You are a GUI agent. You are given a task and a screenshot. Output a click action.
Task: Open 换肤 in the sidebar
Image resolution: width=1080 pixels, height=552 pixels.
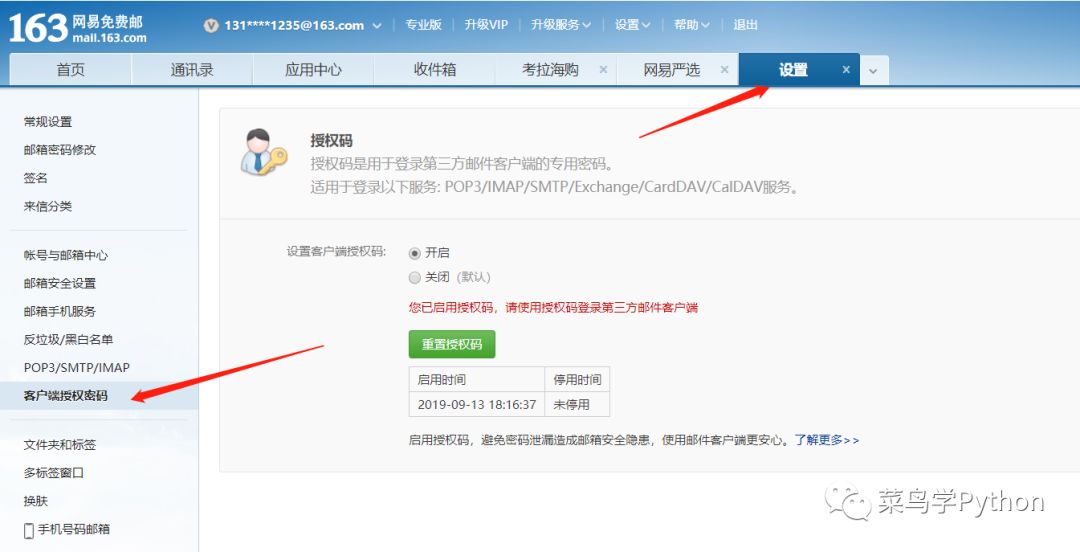pyautogui.click(x=36, y=502)
